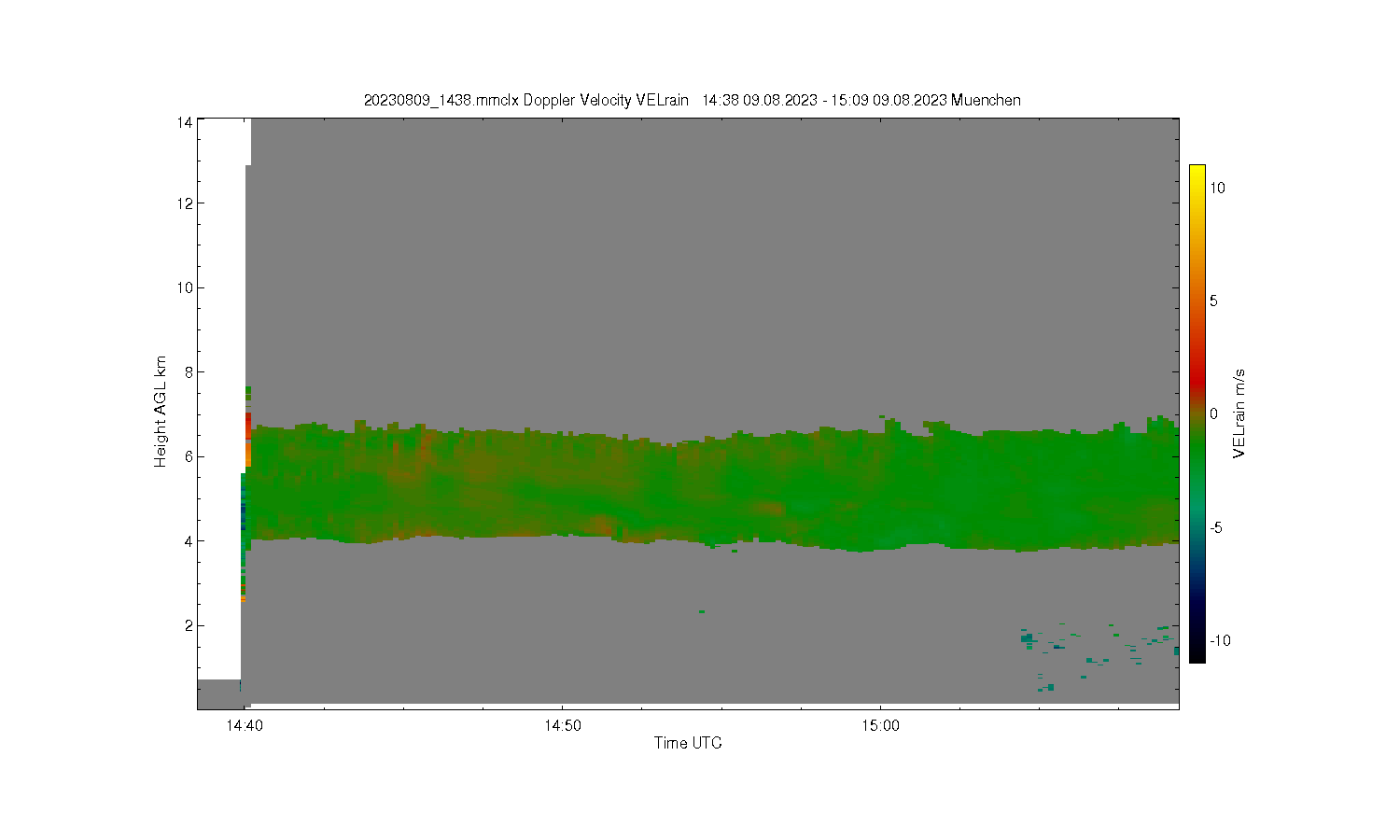Click the height tick label 2

pyautogui.click(x=189, y=625)
